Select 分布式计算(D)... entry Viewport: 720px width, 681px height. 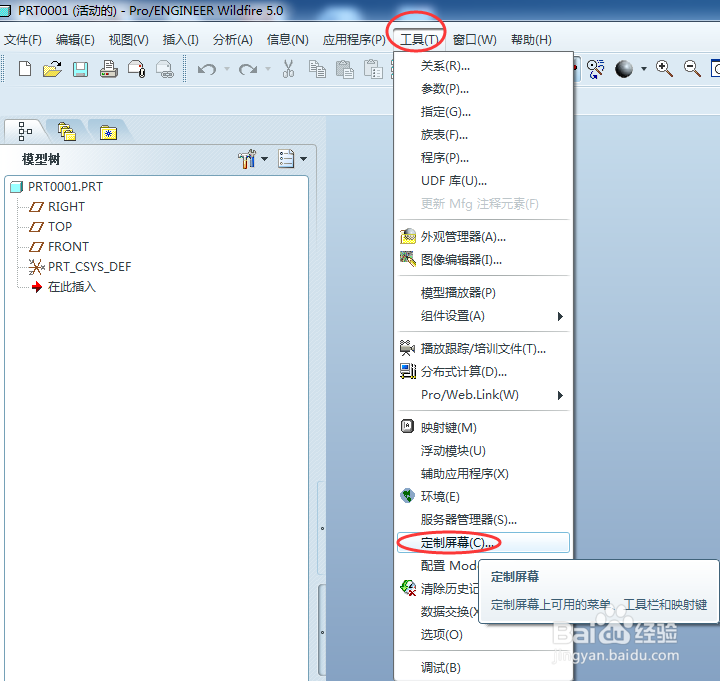(484, 372)
